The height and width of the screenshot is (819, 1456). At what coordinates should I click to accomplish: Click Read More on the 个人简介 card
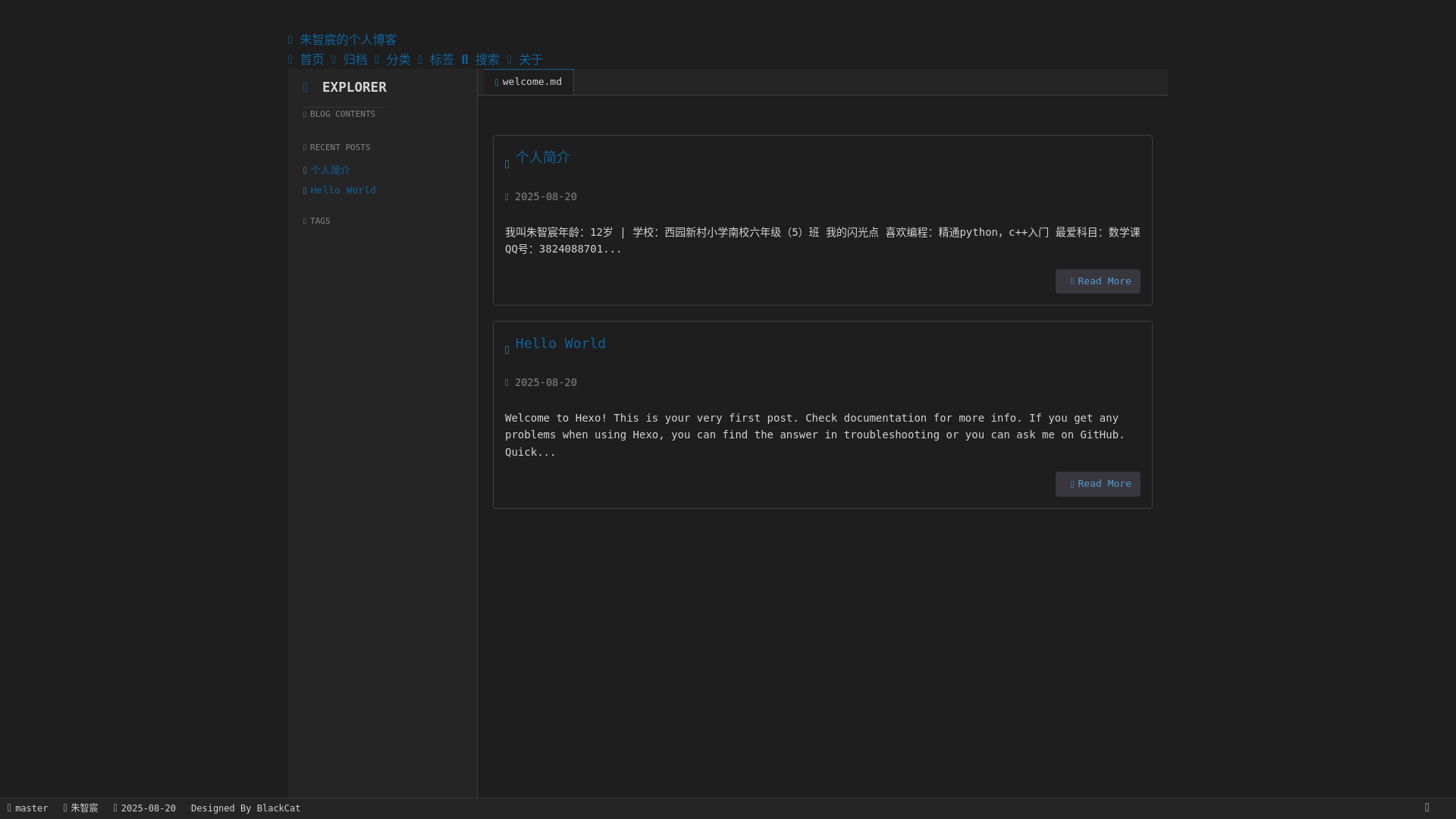point(1097,281)
